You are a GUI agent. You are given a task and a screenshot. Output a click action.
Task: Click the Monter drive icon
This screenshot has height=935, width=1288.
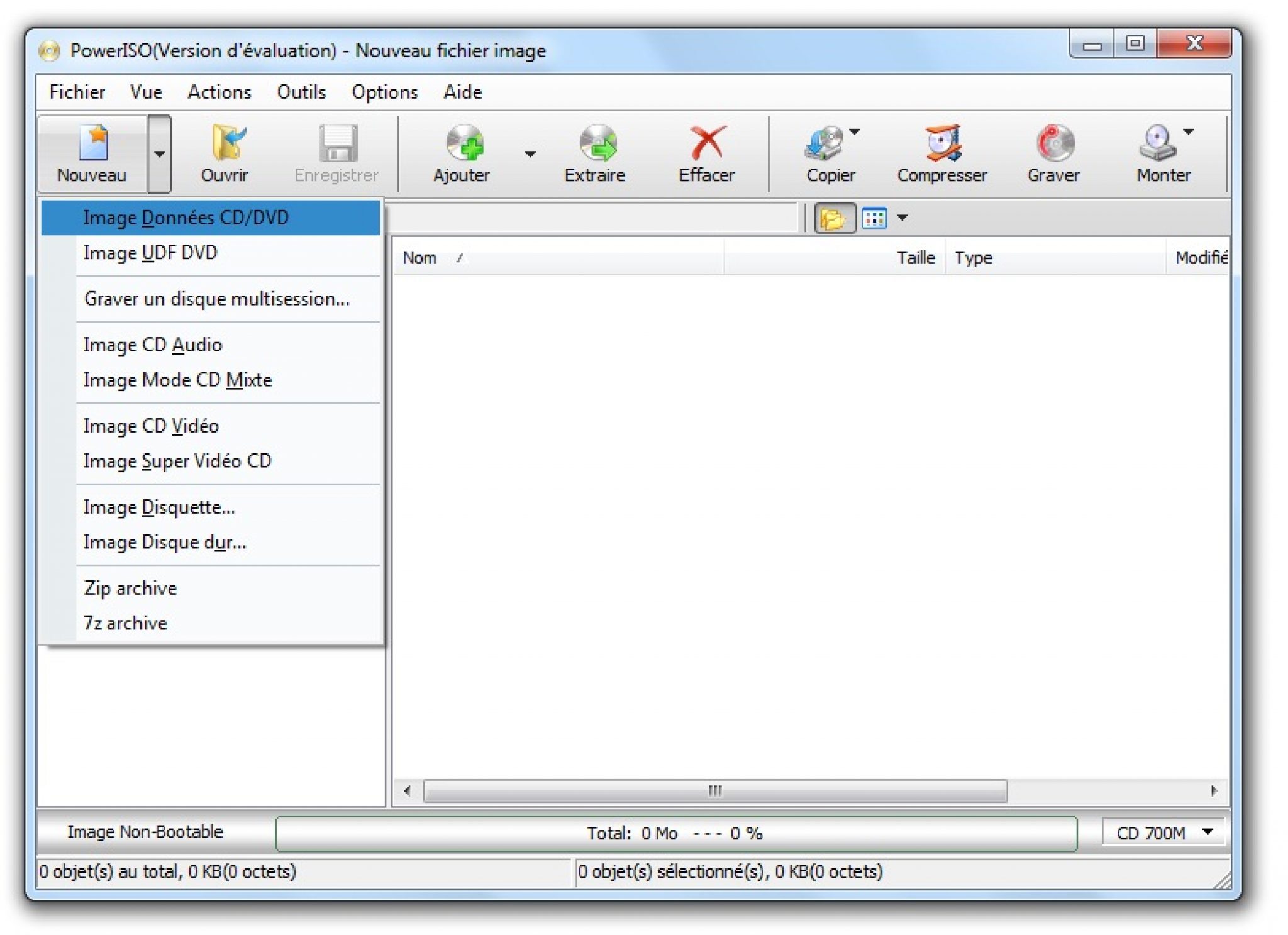(1157, 143)
